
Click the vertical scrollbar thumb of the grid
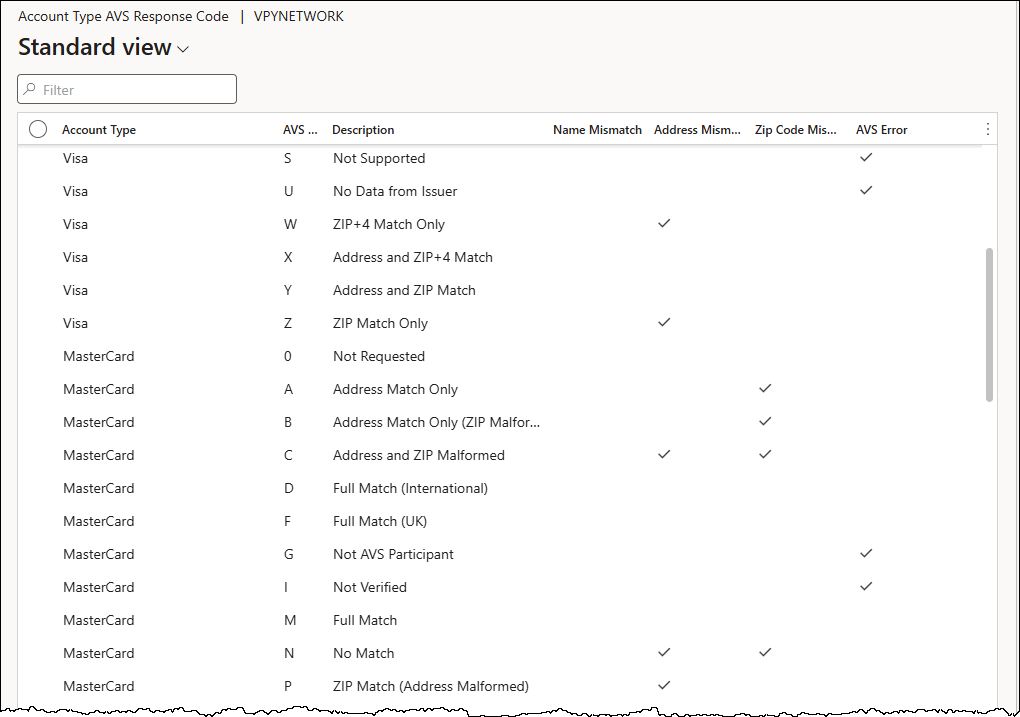(x=989, y=325)
